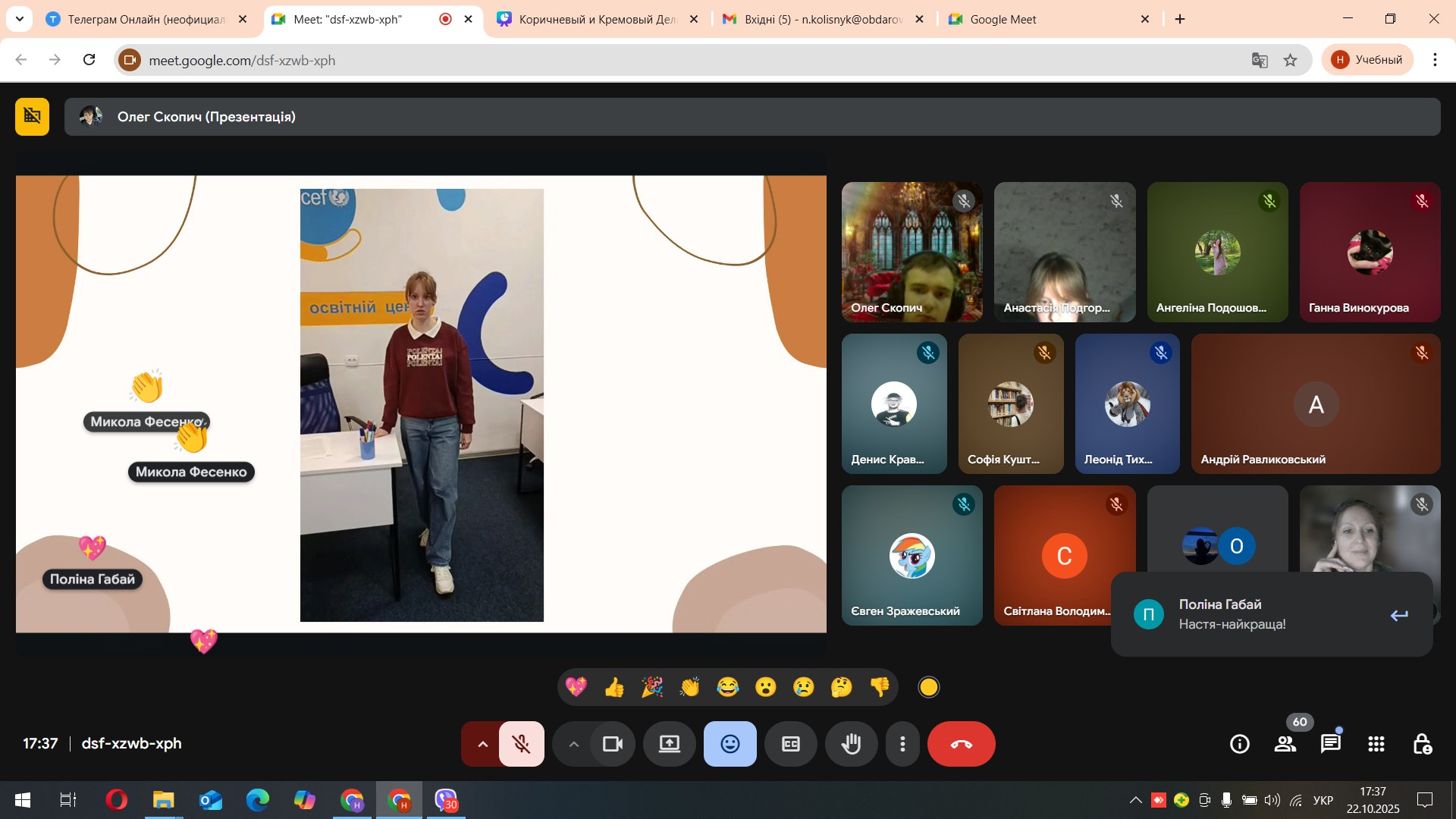1456x819 pixels.
Task: Open meeting details info icon
Action: (x=1239, y=744)
